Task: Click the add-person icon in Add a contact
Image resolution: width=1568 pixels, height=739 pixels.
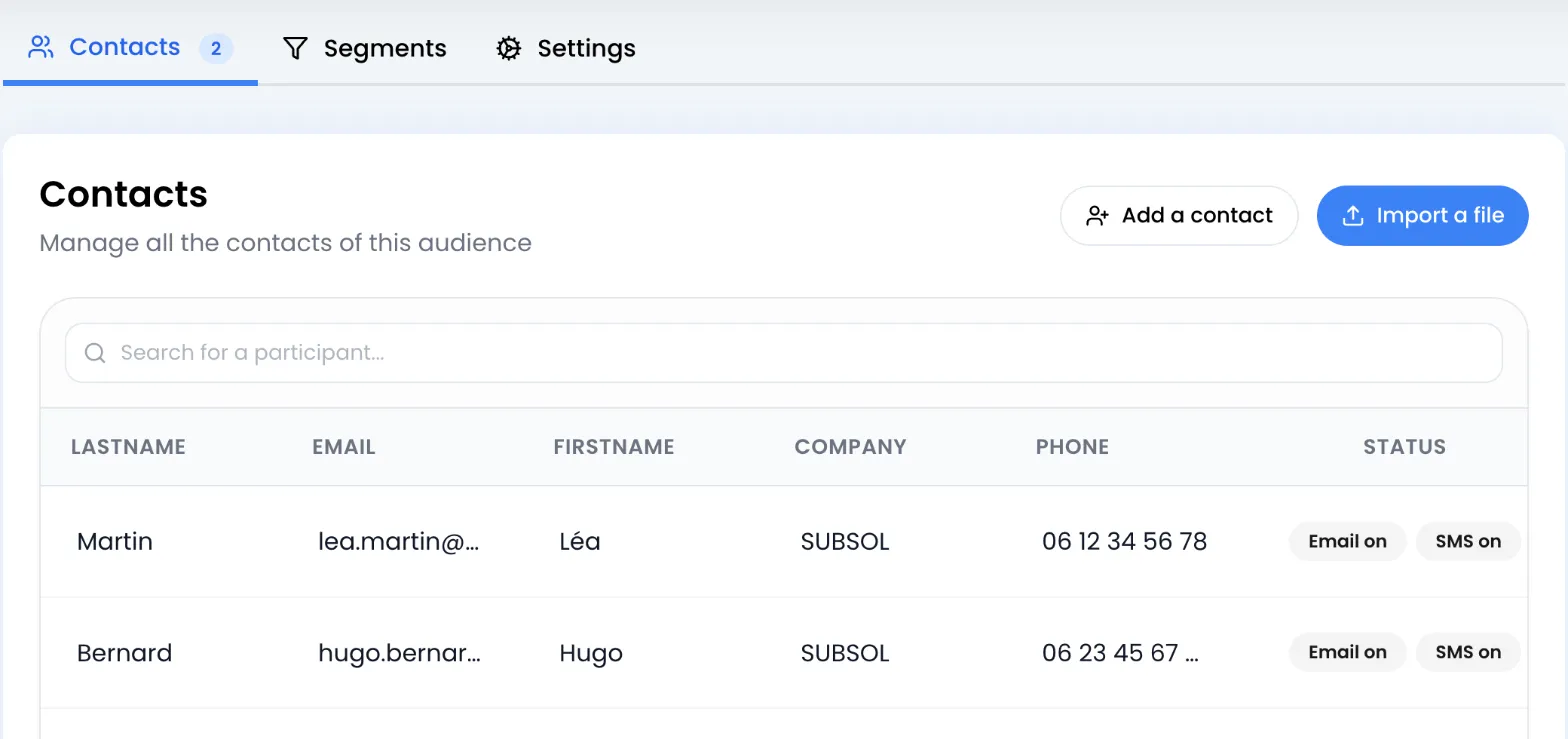Action: [1098, 216]
